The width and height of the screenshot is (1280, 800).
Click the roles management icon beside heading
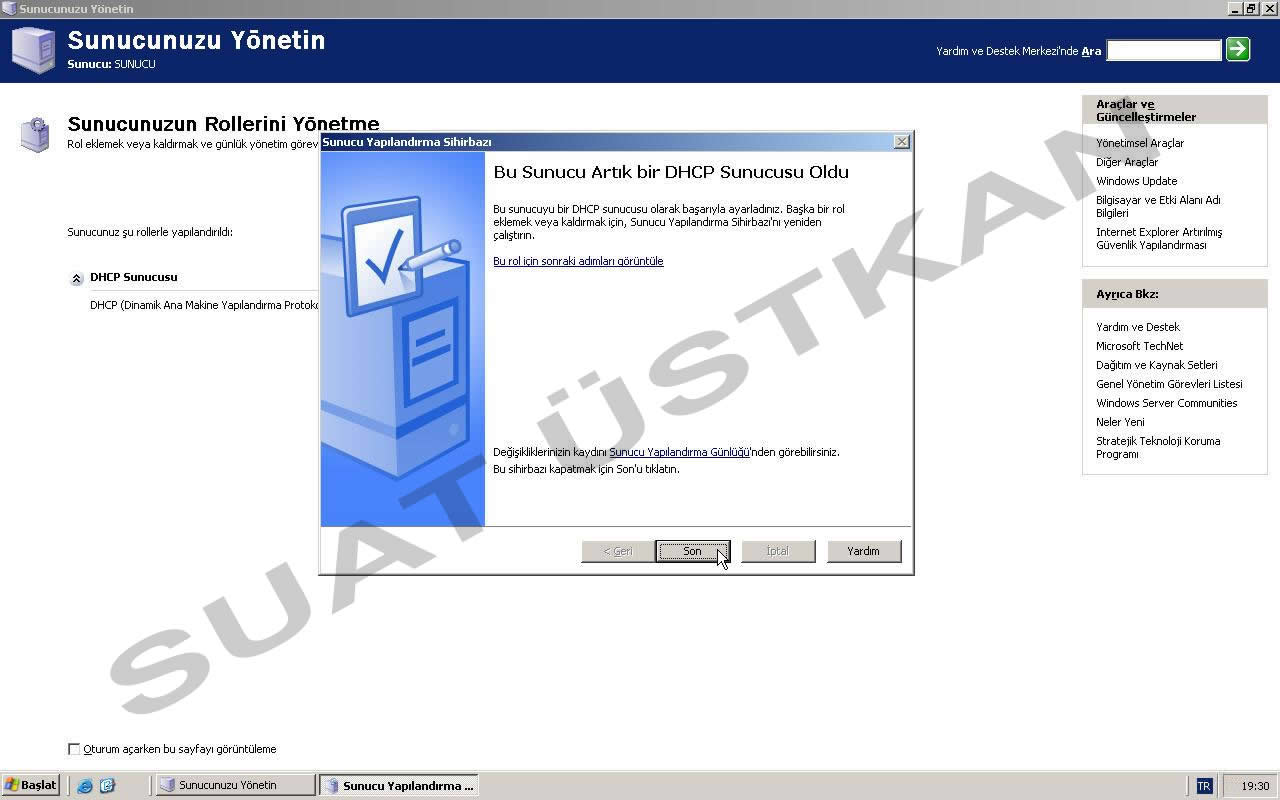click(x=35, y=134)
